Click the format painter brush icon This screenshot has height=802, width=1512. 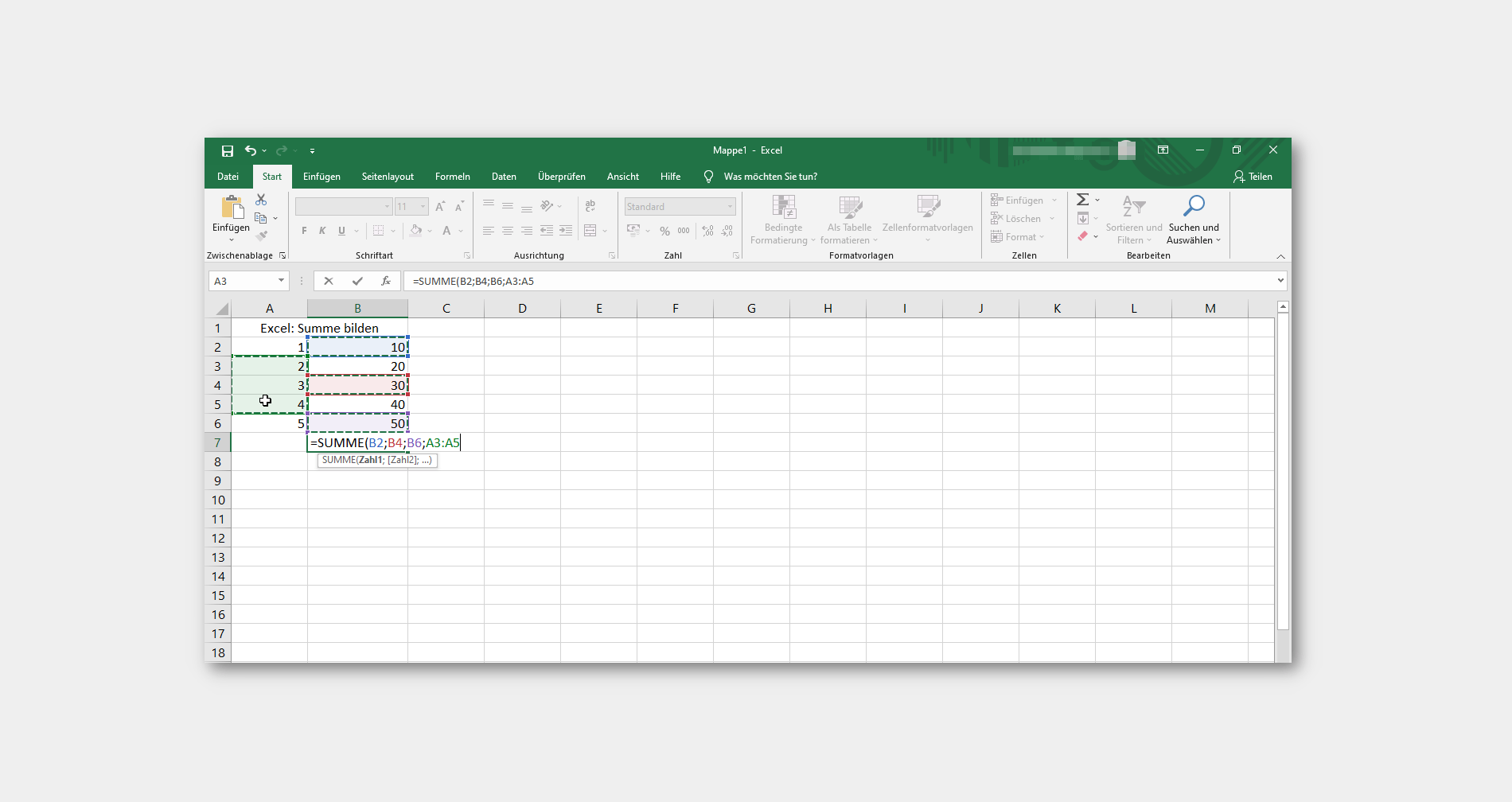(x=261, y=236)
